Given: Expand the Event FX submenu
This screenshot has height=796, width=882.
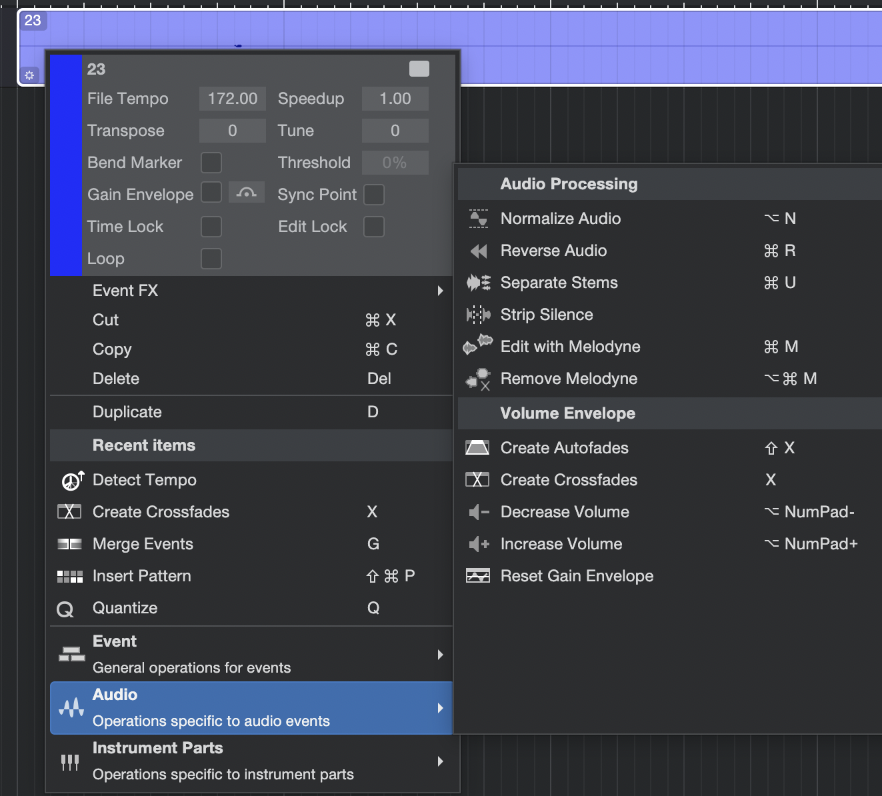Looking at the screenshot, I should pos(250,291).
